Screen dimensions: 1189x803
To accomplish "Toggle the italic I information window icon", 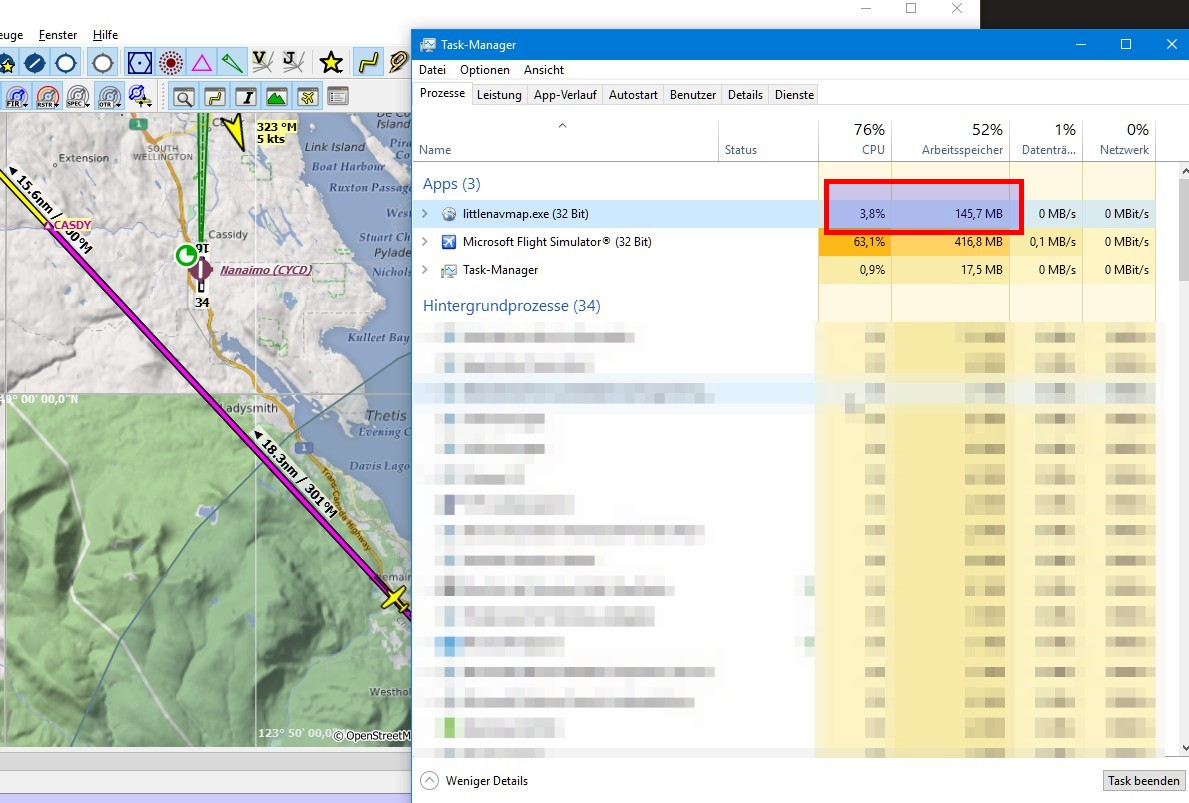I will click(x=247, y=96).
